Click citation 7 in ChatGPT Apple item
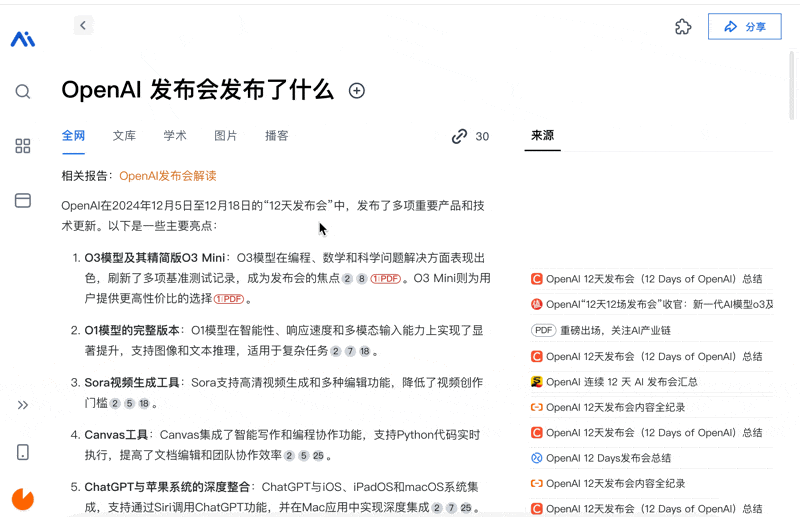800x517 pixels. tap(451, 508)
